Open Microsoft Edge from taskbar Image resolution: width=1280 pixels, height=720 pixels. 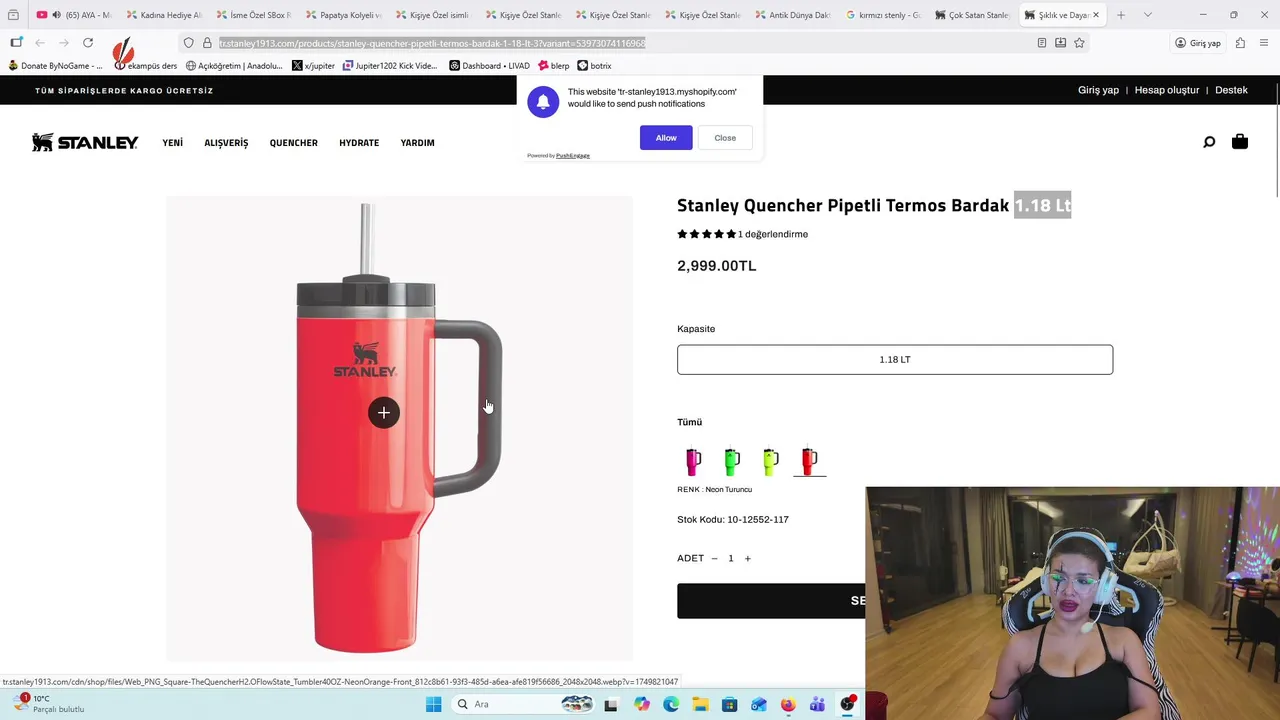[671, 704]
